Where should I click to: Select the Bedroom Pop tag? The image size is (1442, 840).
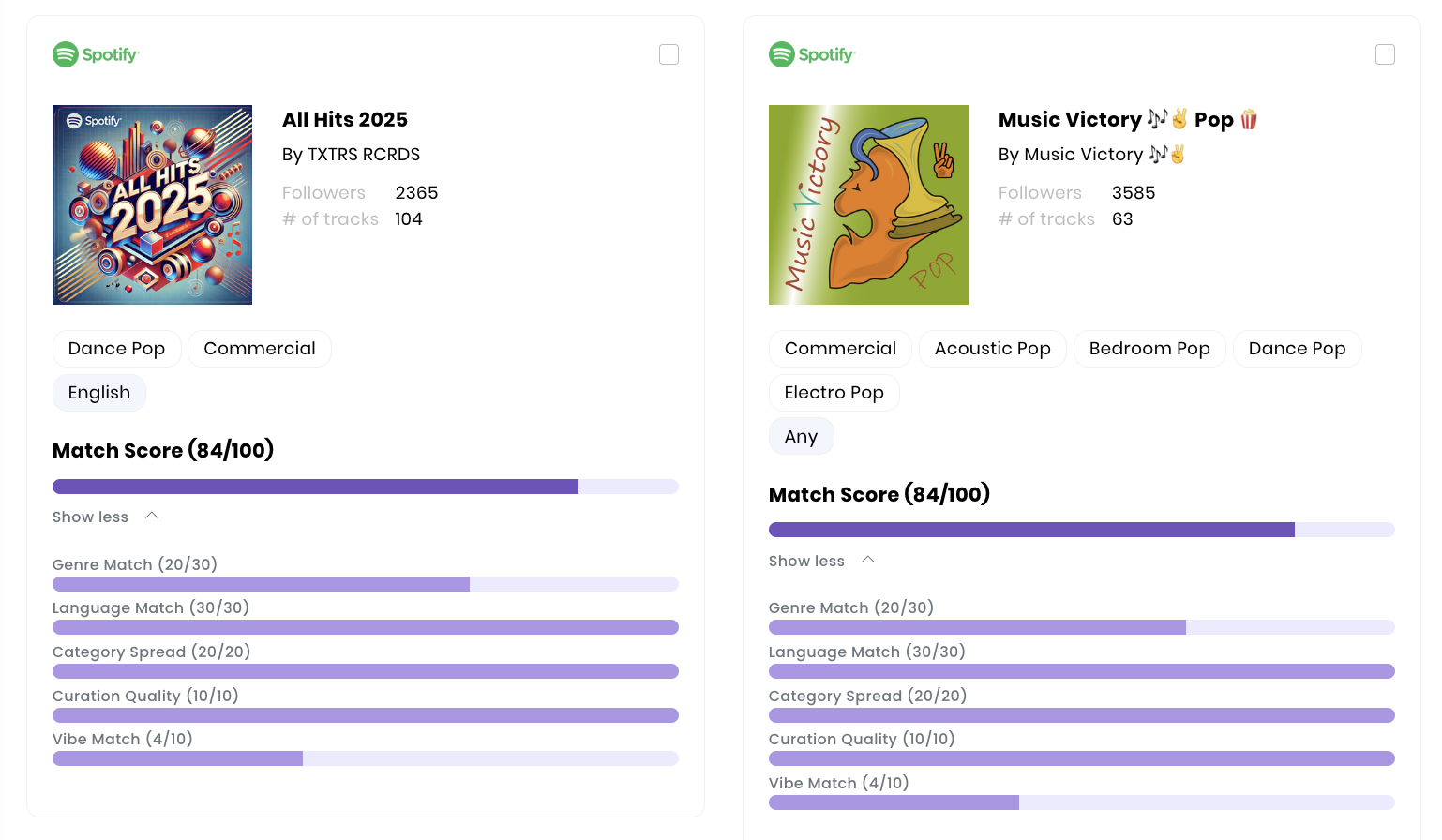[1149, 349]
